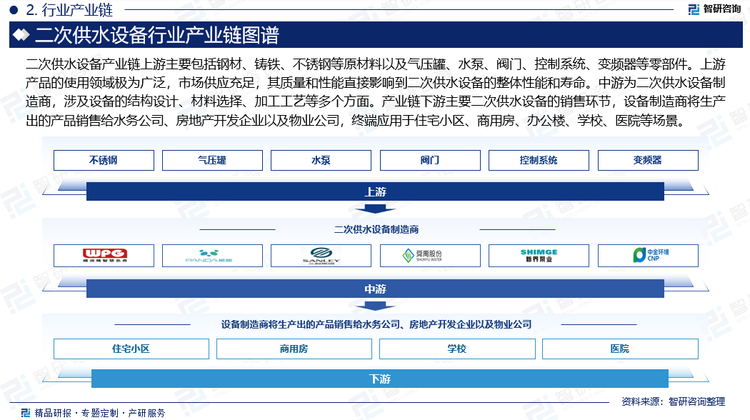Viewport: 750px width, 420px height.
Task: Click the down arrow below 上游 bar
Action: [375, 209]
